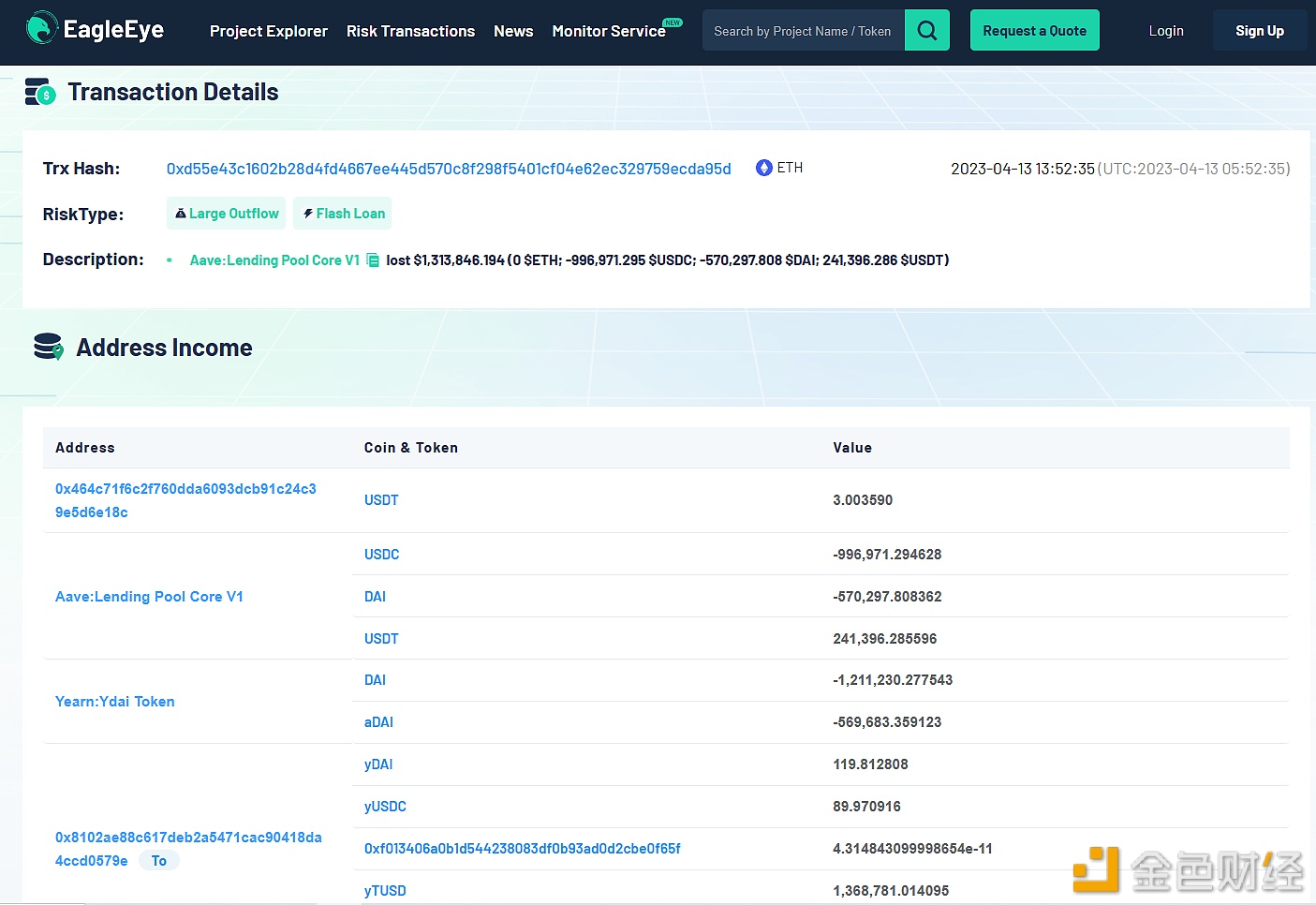The height and width of the screenshot is (905, 1316).
Task: Click the yDAI token link
Action: click(378, 764)
